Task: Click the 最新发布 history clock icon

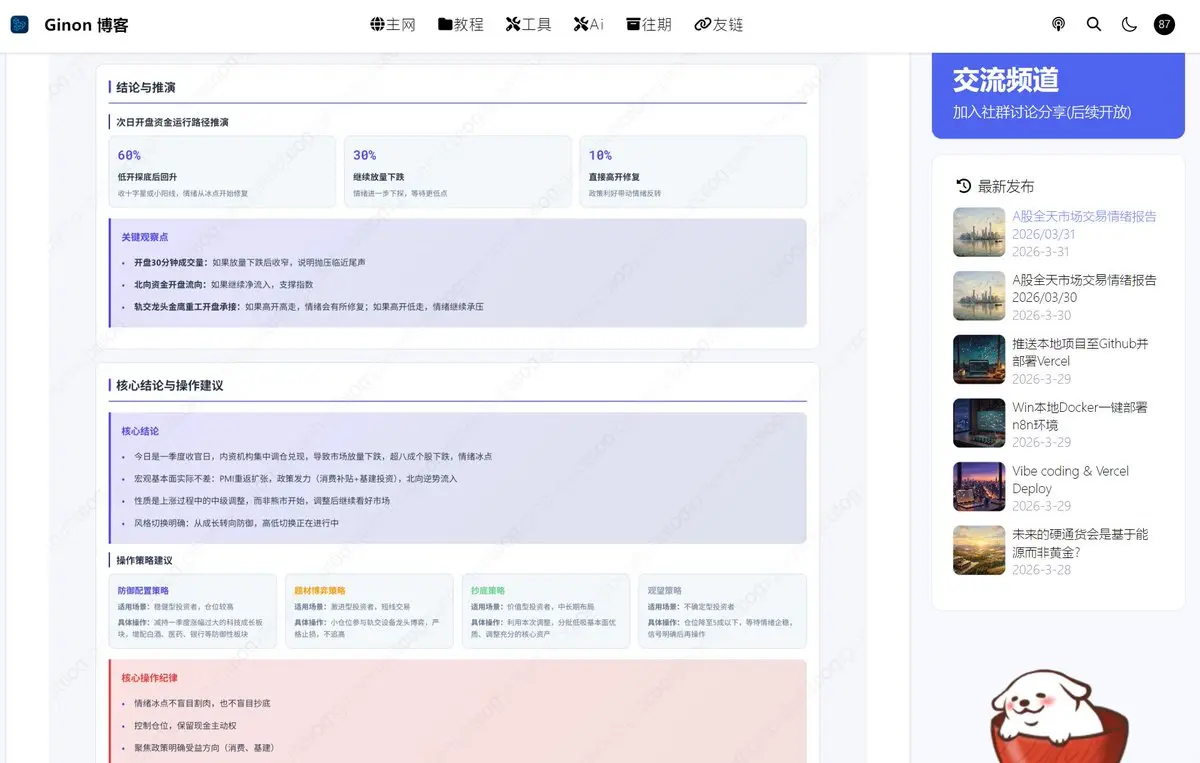Action: click(964, 185)
